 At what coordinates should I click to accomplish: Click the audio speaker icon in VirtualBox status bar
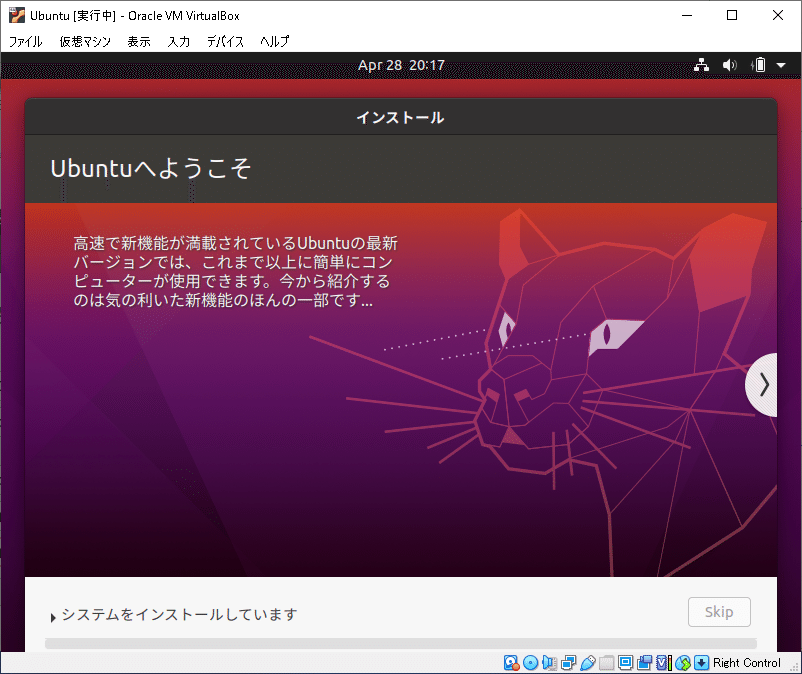point(549,663)
